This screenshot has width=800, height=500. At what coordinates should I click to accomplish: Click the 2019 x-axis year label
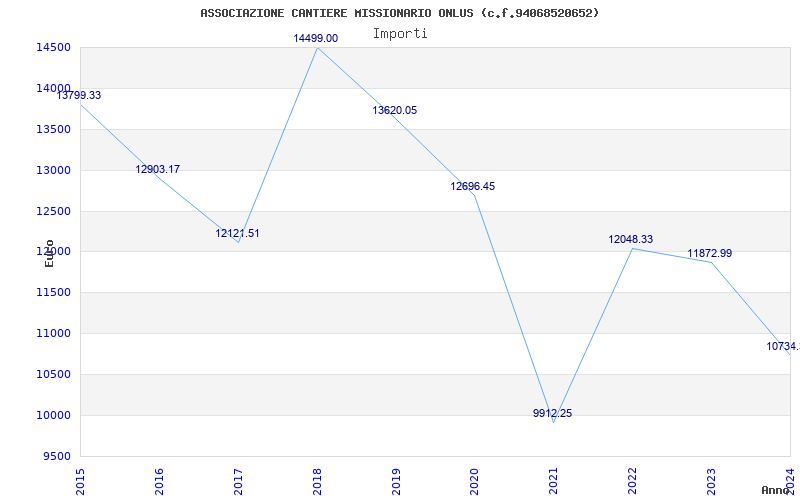[x=396, y=482]
